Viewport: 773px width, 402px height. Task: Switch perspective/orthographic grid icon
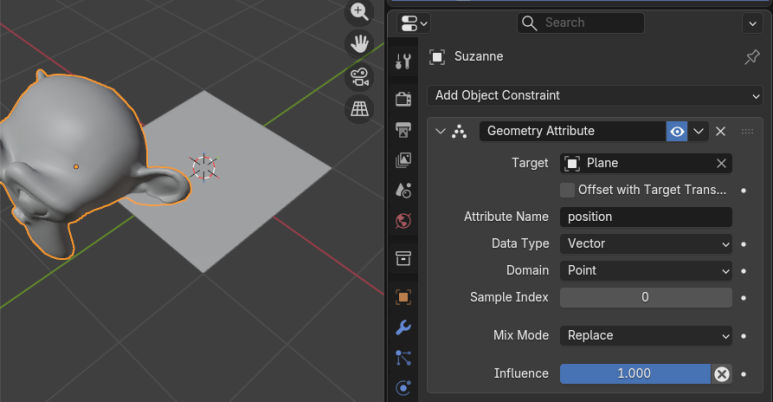click(359, 109)
